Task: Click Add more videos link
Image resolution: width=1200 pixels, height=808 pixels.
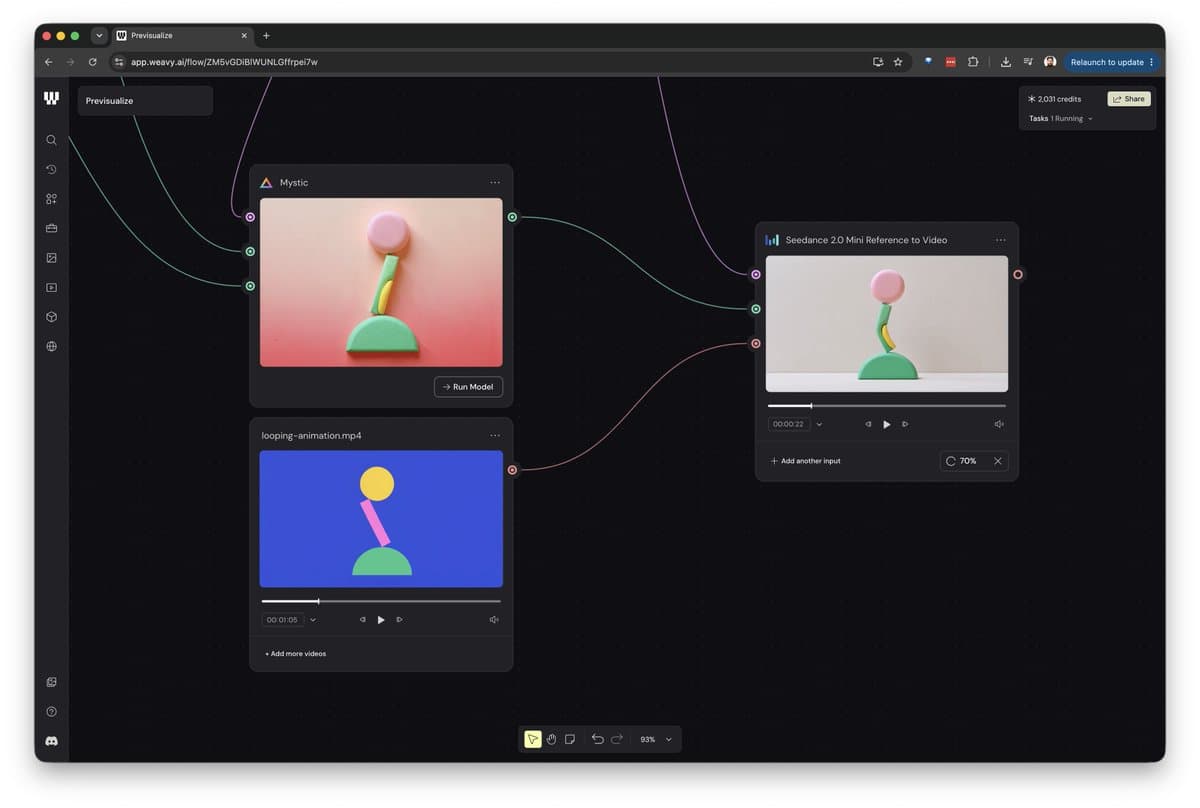Action: click(x=296, y=654)
